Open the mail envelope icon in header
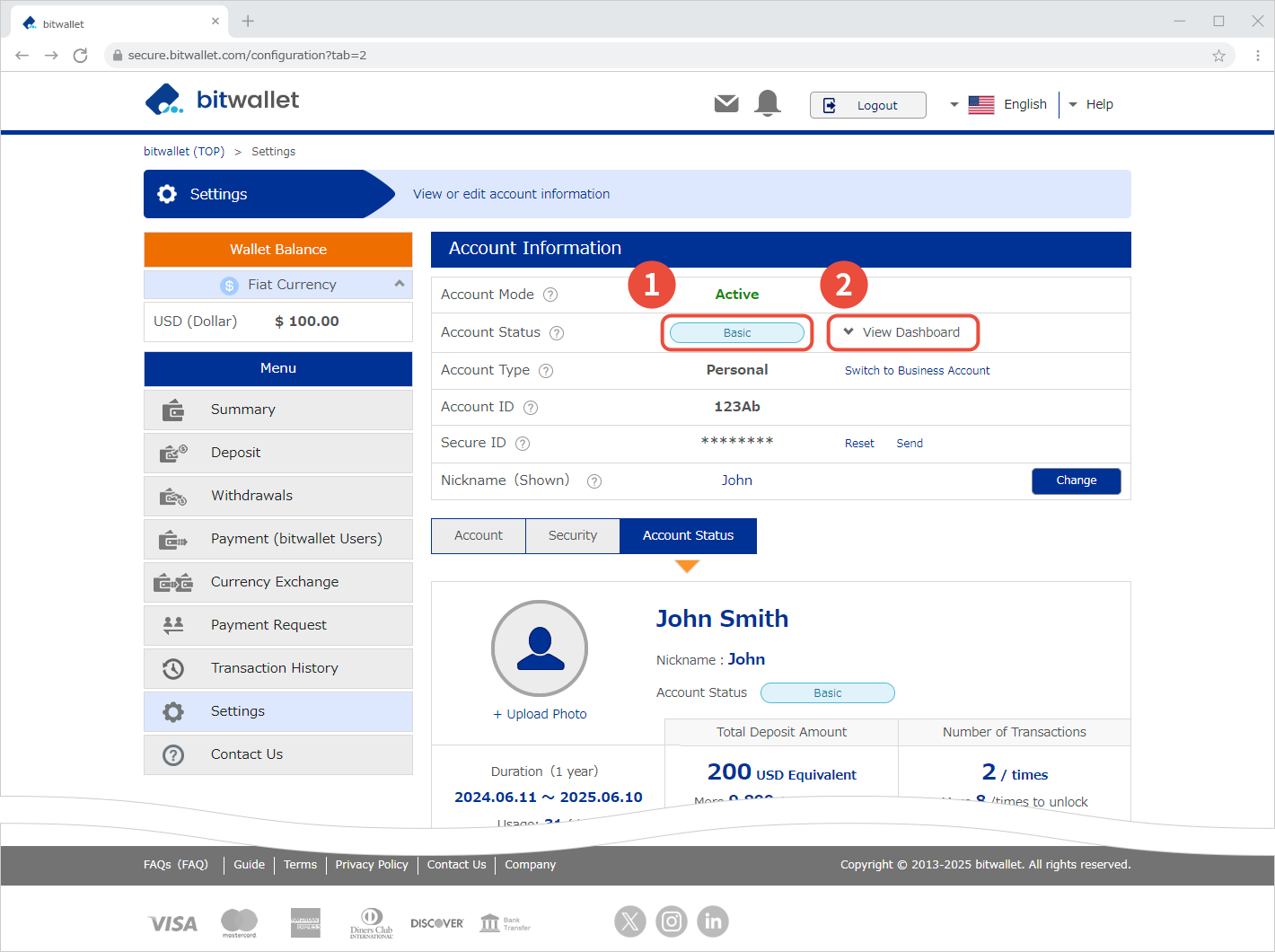This screenshot has width=1275, height=952. pos(725,104)
